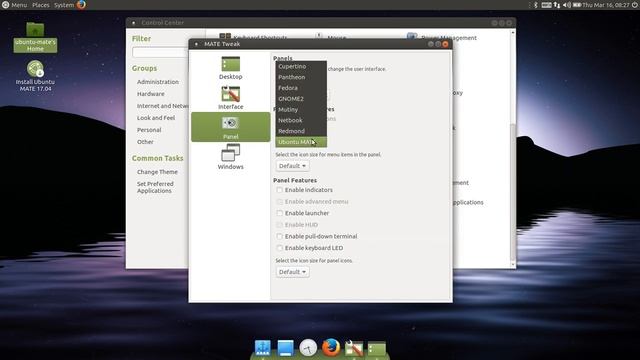Viewport: 640px width, 360px height.
Task: Open the Interface section in MATE Tweak
Action: click(x=231, y=98)
